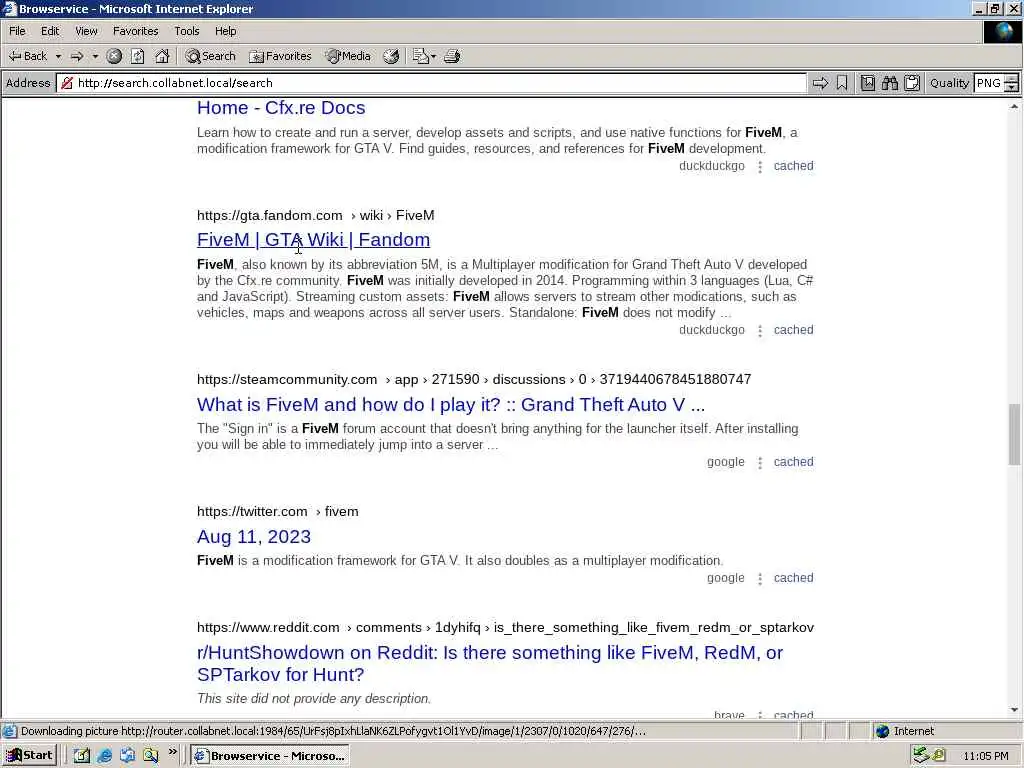Print the page with the printer icon
Viewport: 1024px width, 768px height.
(452, 56)
